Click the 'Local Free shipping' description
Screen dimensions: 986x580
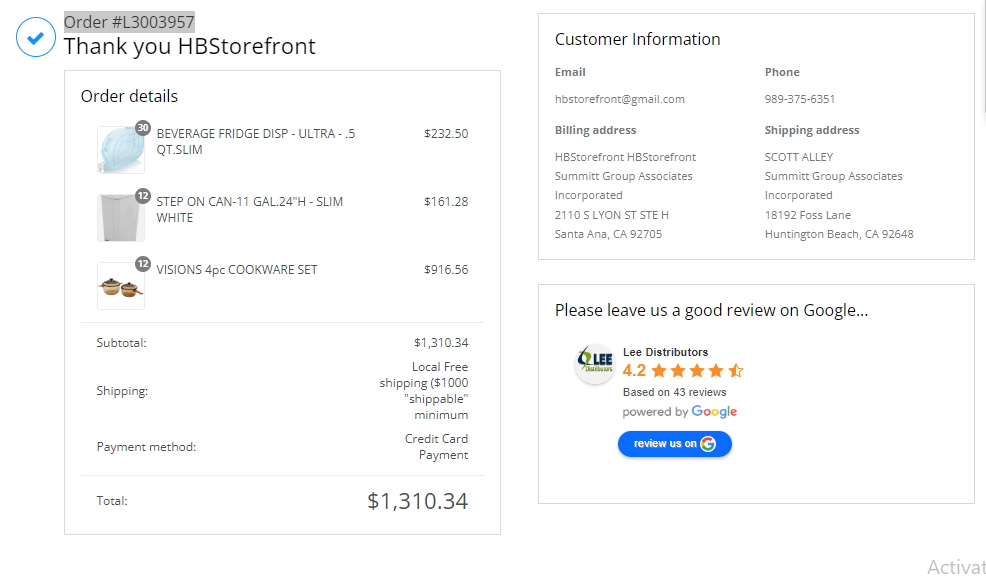coord(424,391)
